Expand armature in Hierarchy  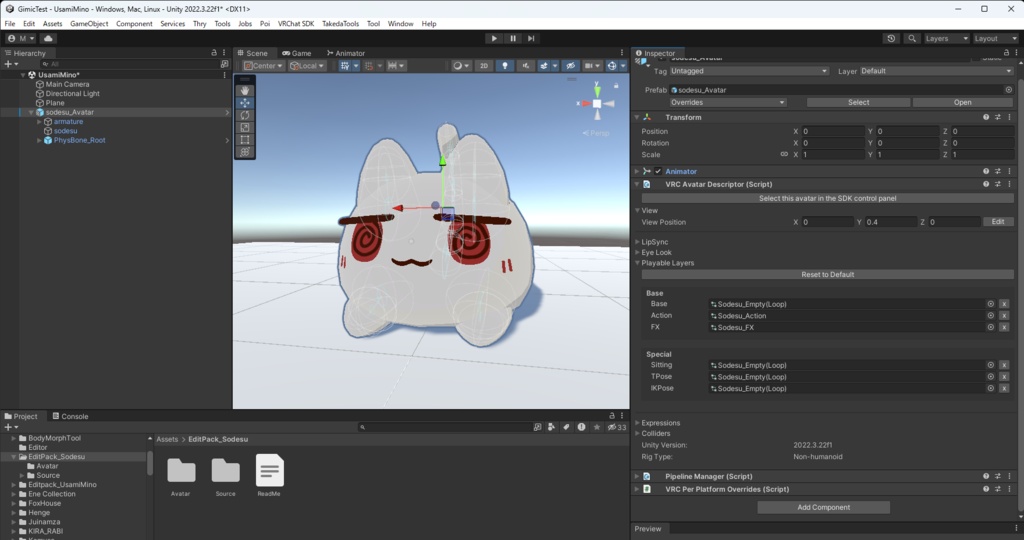(x=39, y=122)
